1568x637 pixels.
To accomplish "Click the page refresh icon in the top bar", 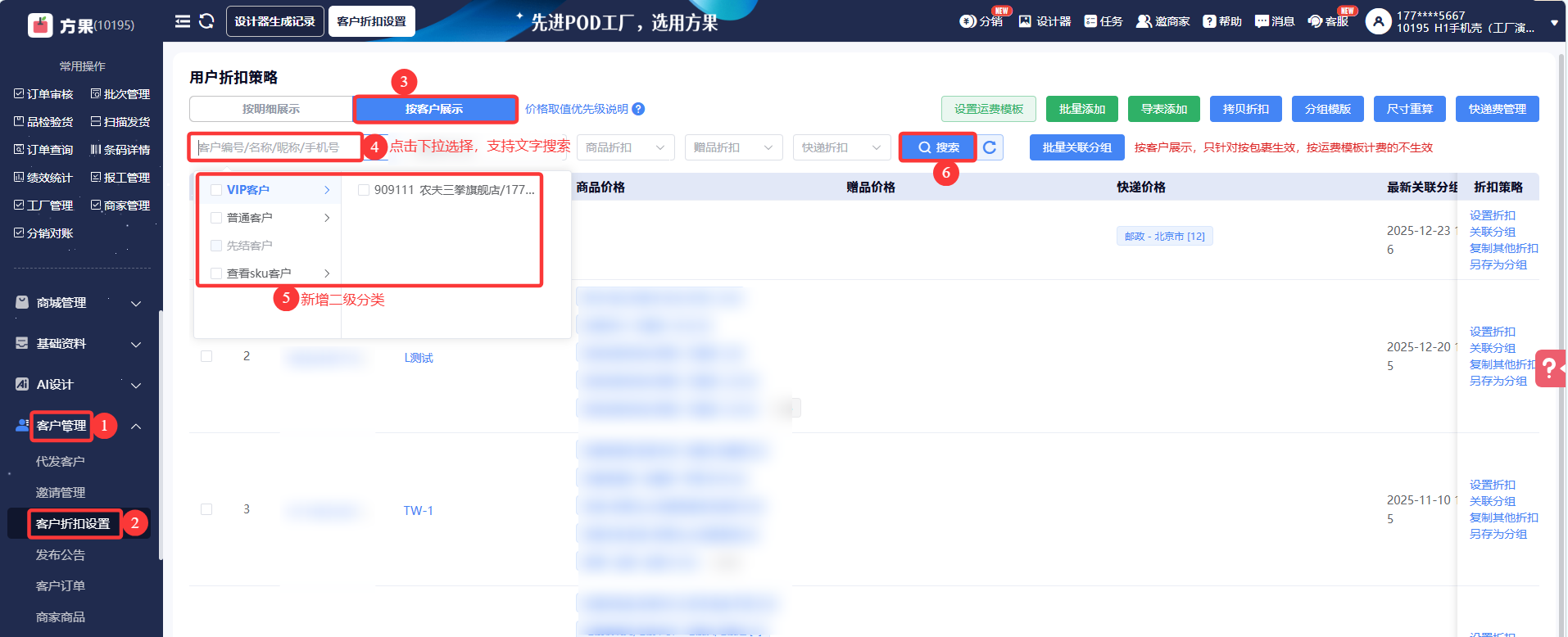I will pos(206,21).
